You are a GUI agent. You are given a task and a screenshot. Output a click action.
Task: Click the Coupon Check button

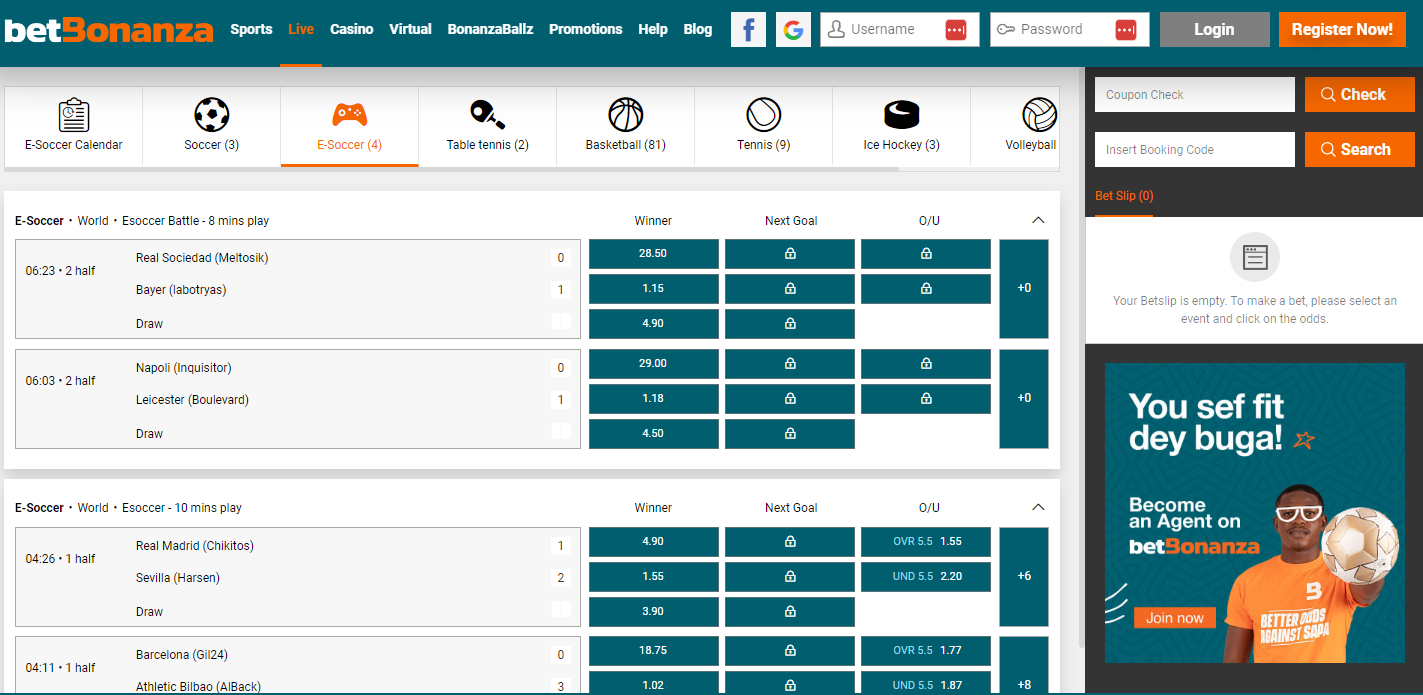(x=1359, y=95)
